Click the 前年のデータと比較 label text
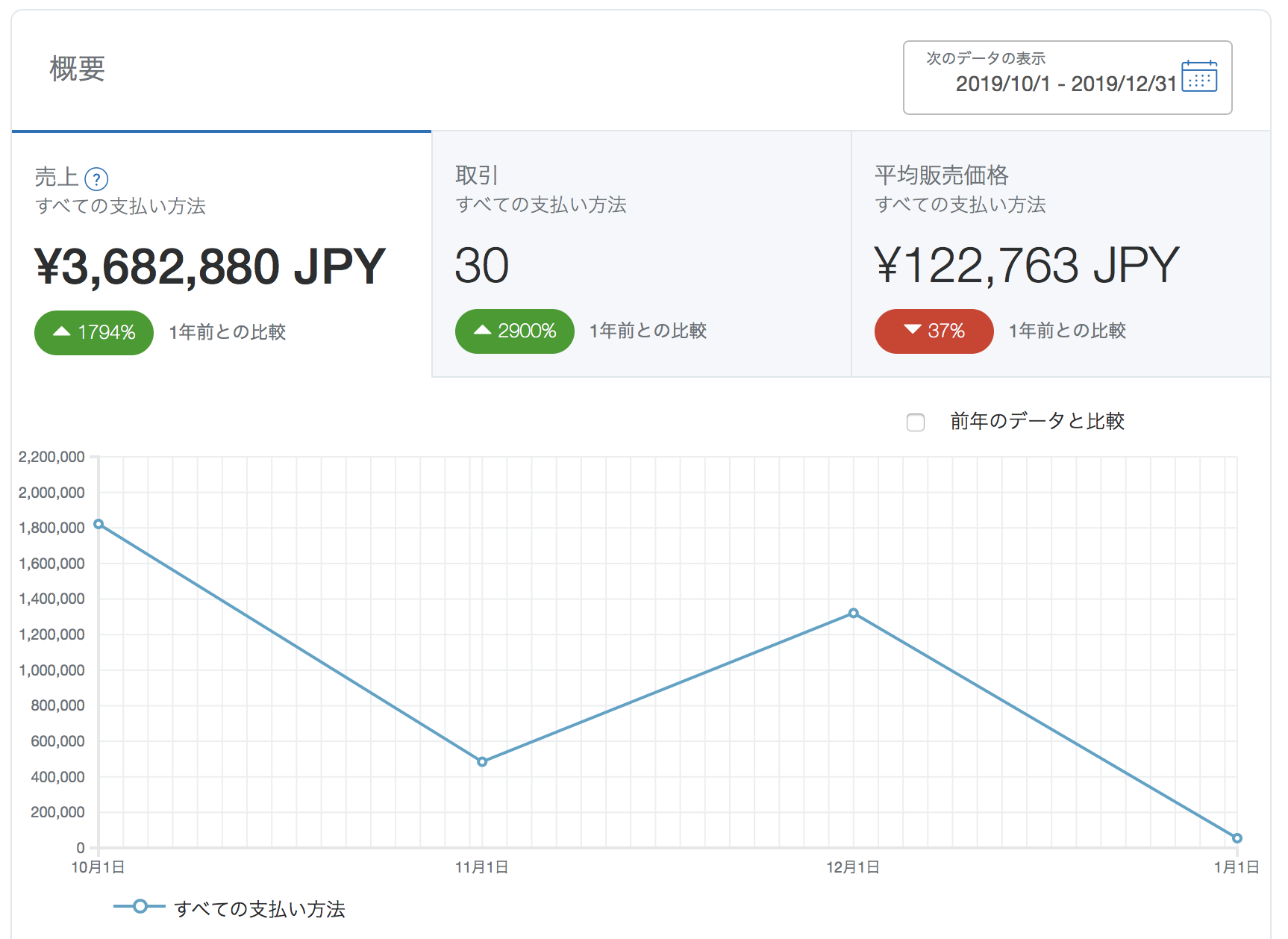This screenshot has height=939, width=1288. [x=1037, y=422]
